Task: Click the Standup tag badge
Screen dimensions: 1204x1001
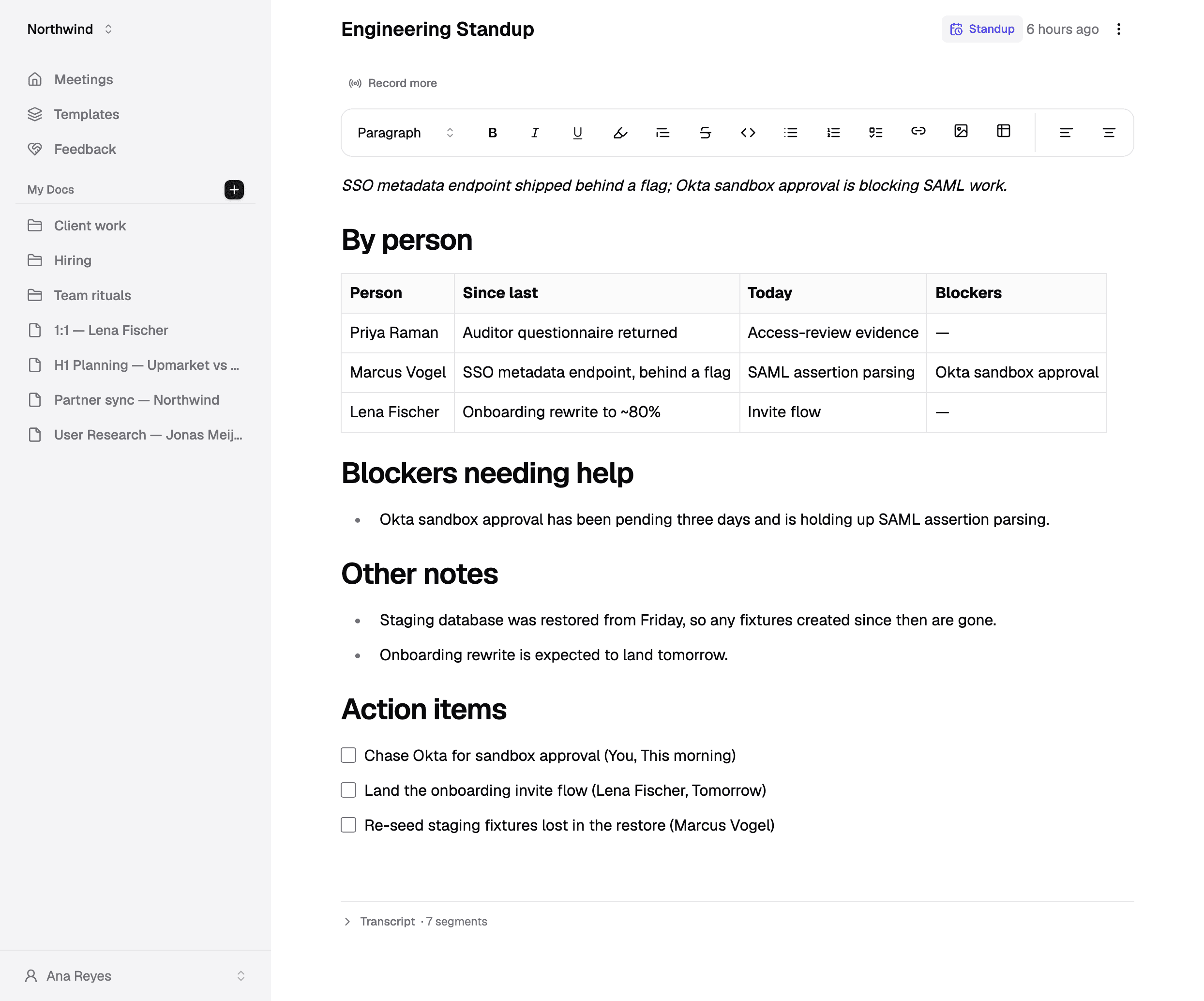Action: 982,29
